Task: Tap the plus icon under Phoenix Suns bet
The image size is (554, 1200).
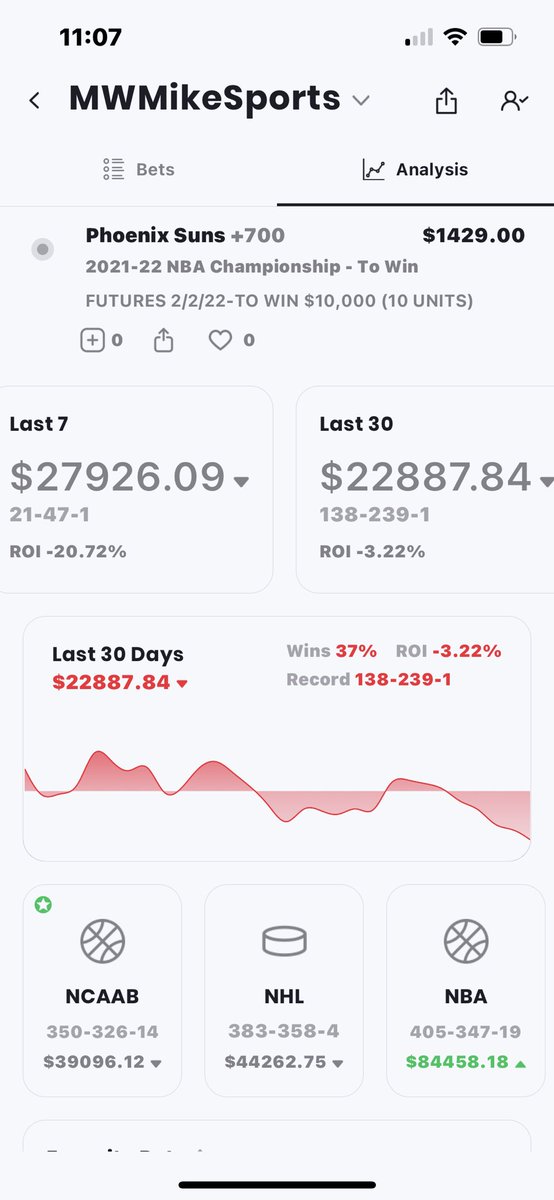Action: (92, 340)
